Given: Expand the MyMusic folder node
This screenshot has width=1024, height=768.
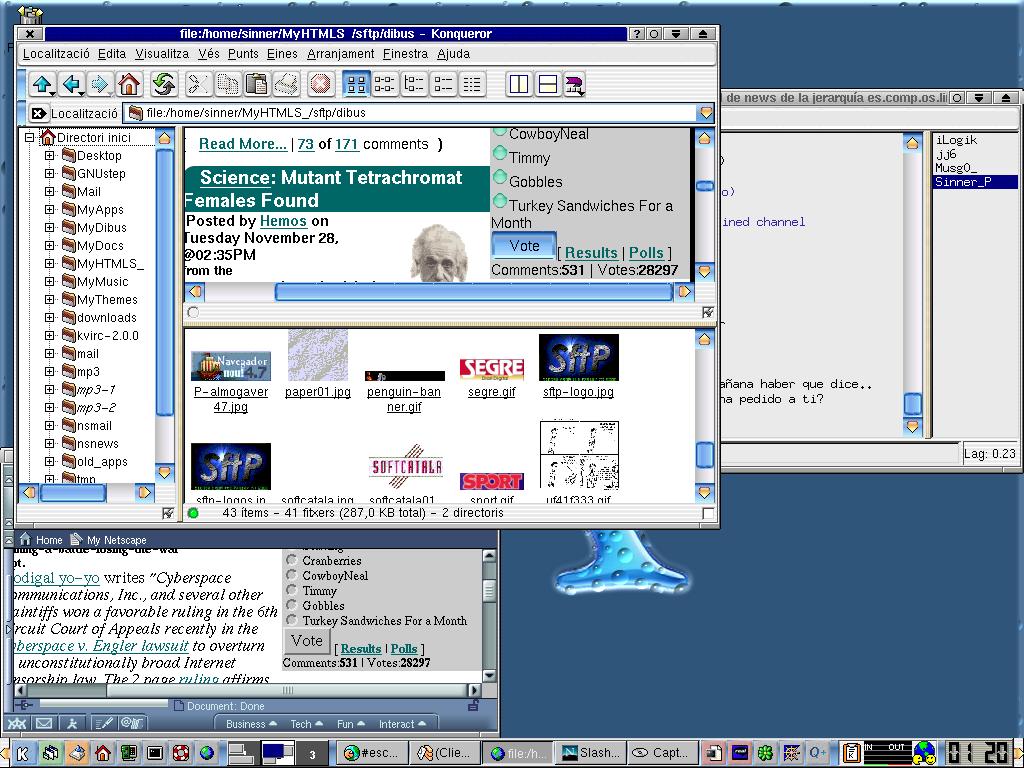Looking at the screenshot, I should pos(50,281).
